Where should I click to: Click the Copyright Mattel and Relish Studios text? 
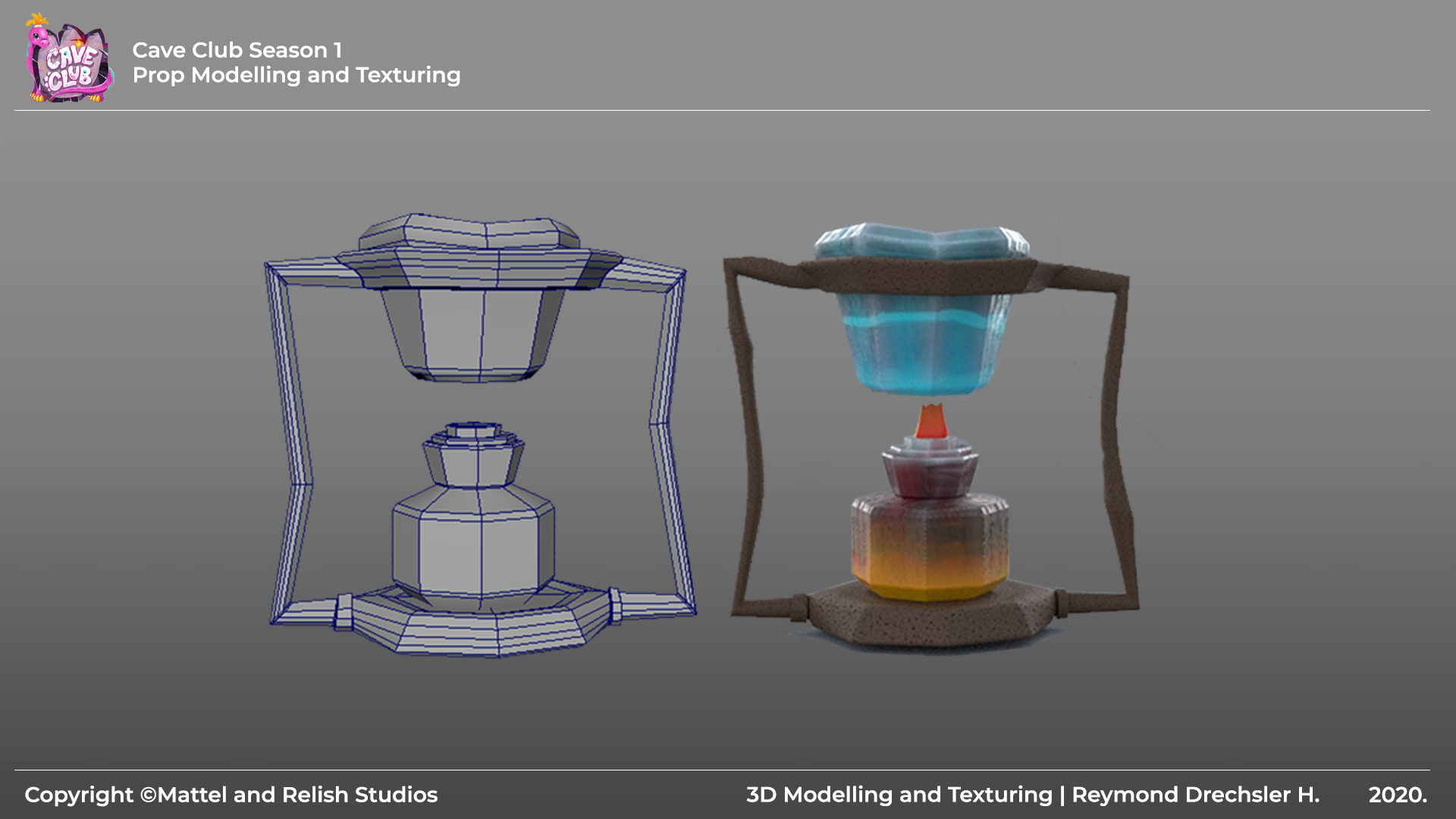click(x=231, y=795)
